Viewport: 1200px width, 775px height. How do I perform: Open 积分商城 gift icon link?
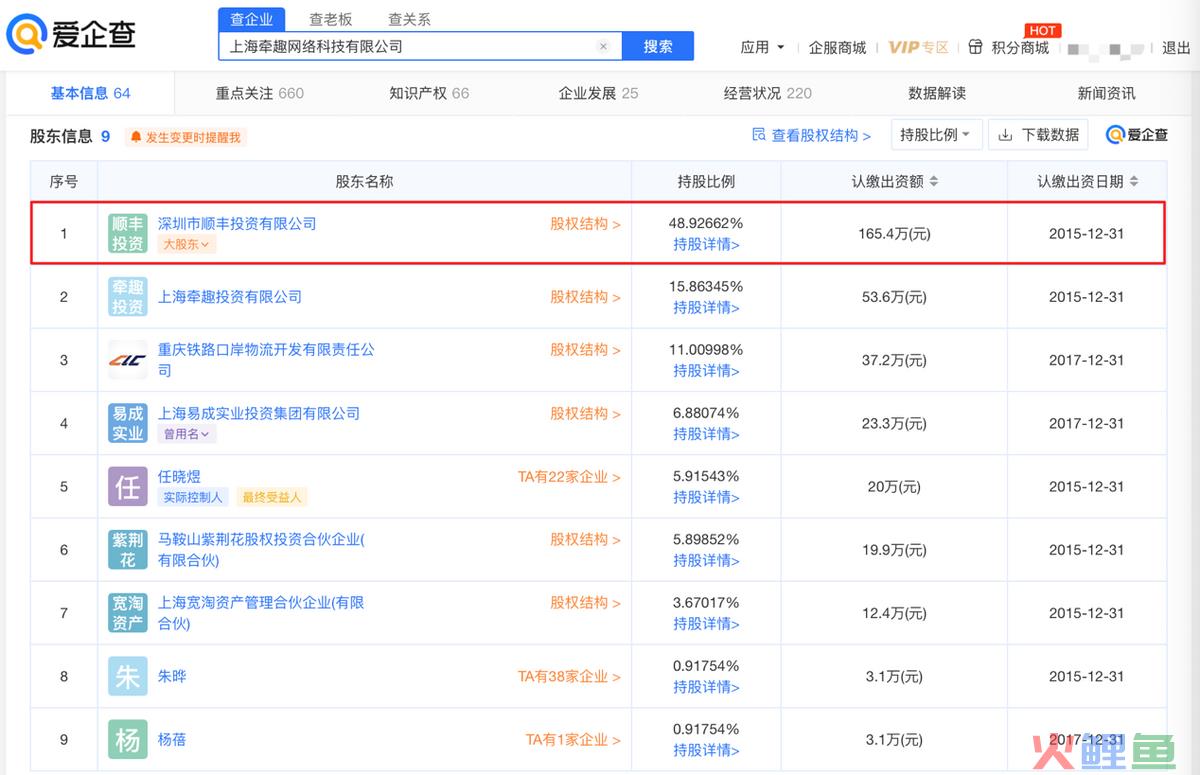pos(976,47)
